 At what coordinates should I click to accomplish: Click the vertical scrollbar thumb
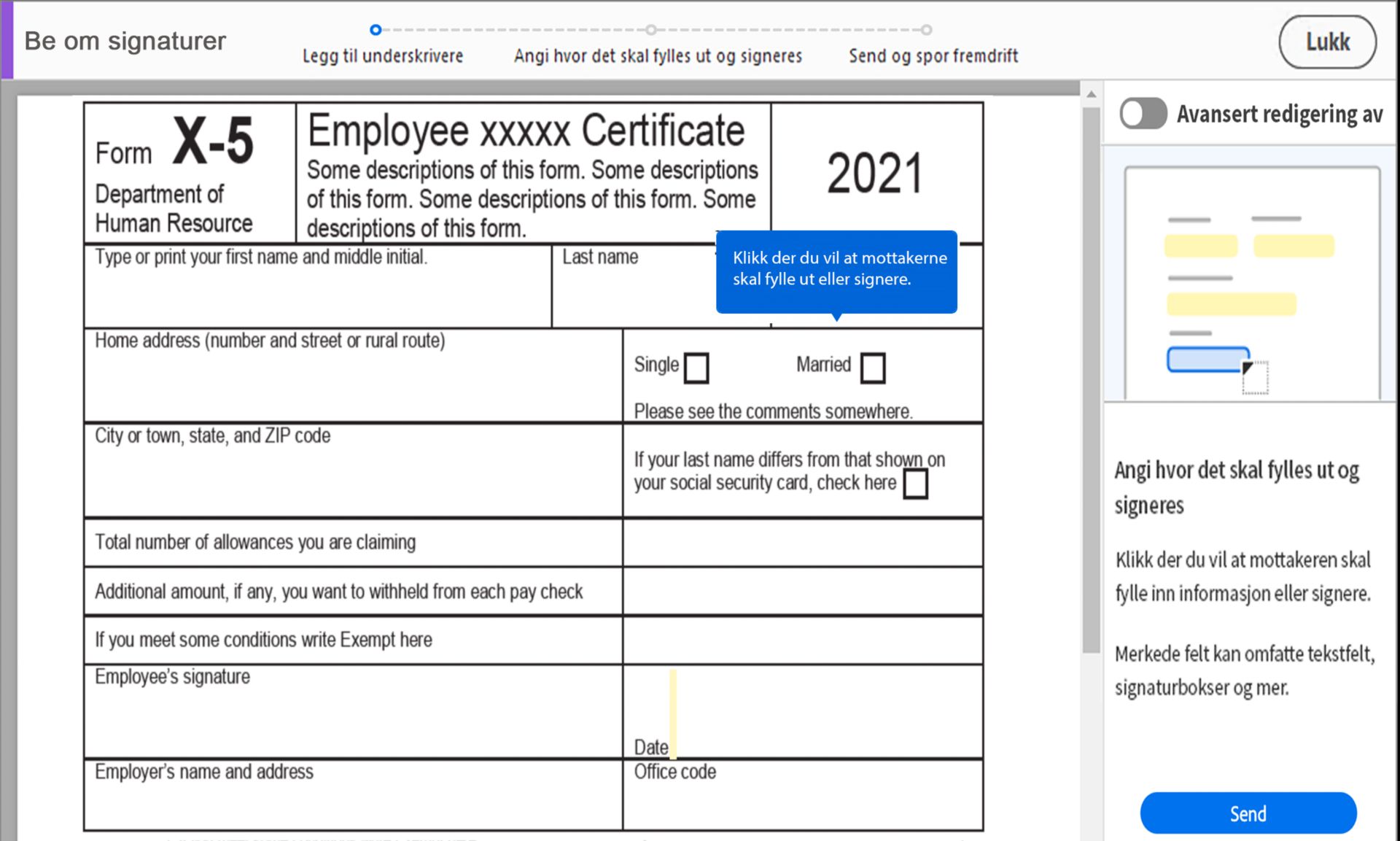tap(1091, 379)
